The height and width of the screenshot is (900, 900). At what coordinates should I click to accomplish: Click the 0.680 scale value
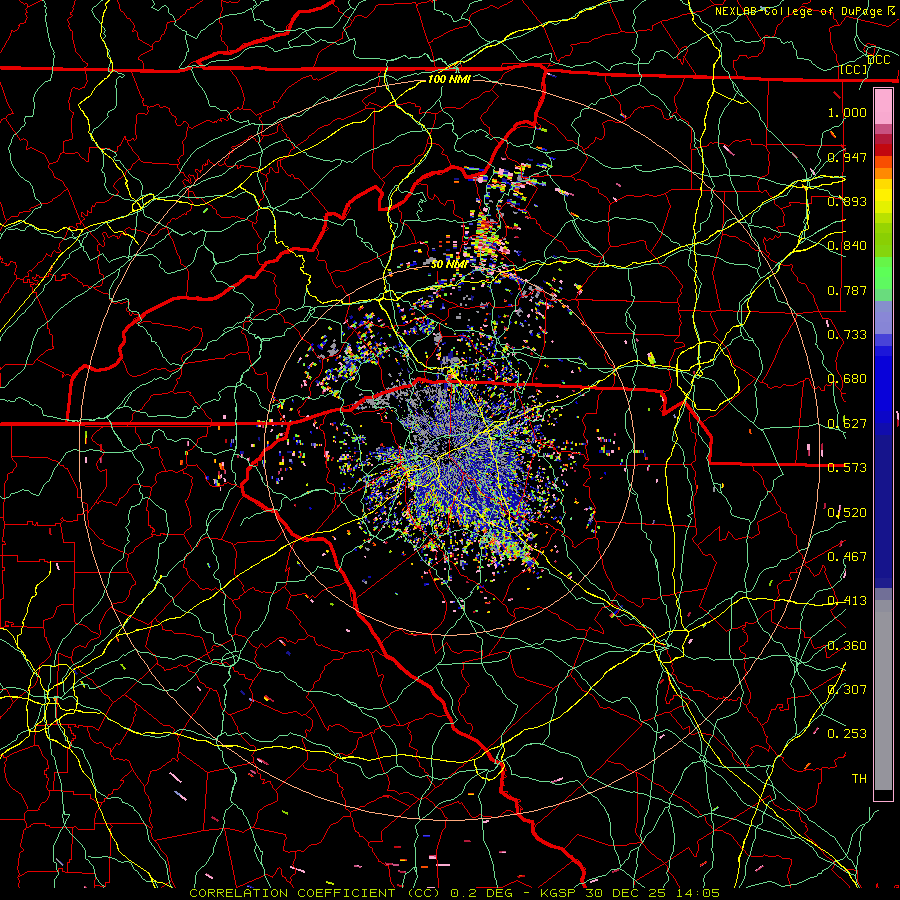[847, 379]
